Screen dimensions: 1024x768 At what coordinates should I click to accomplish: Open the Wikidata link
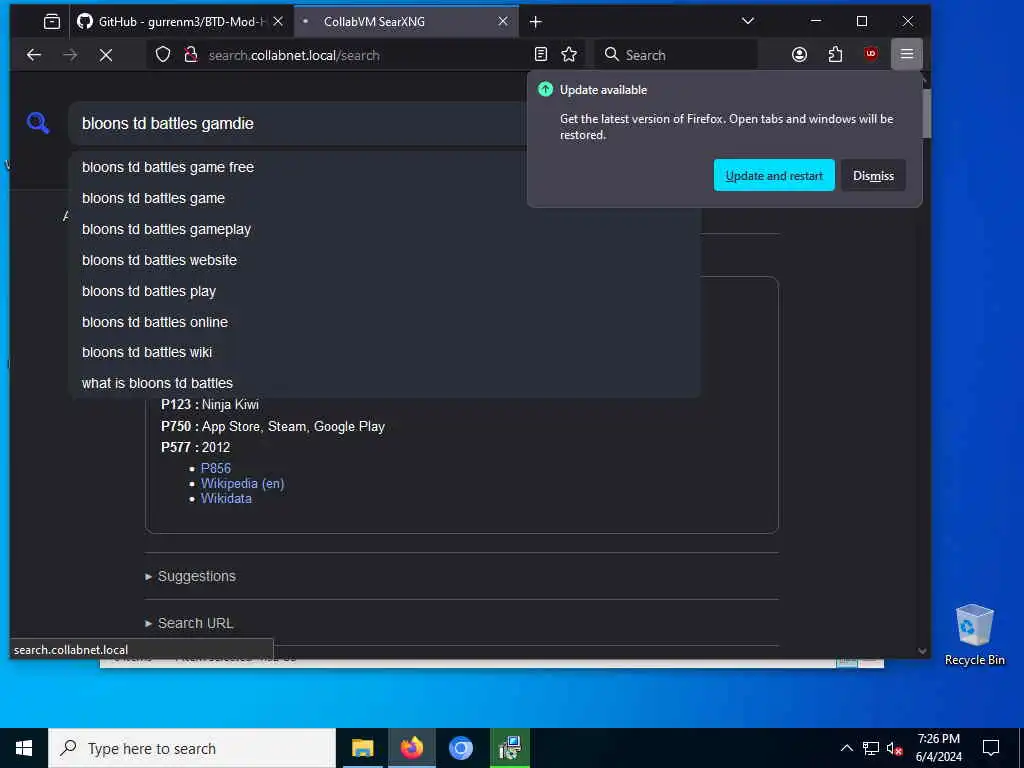226,498
